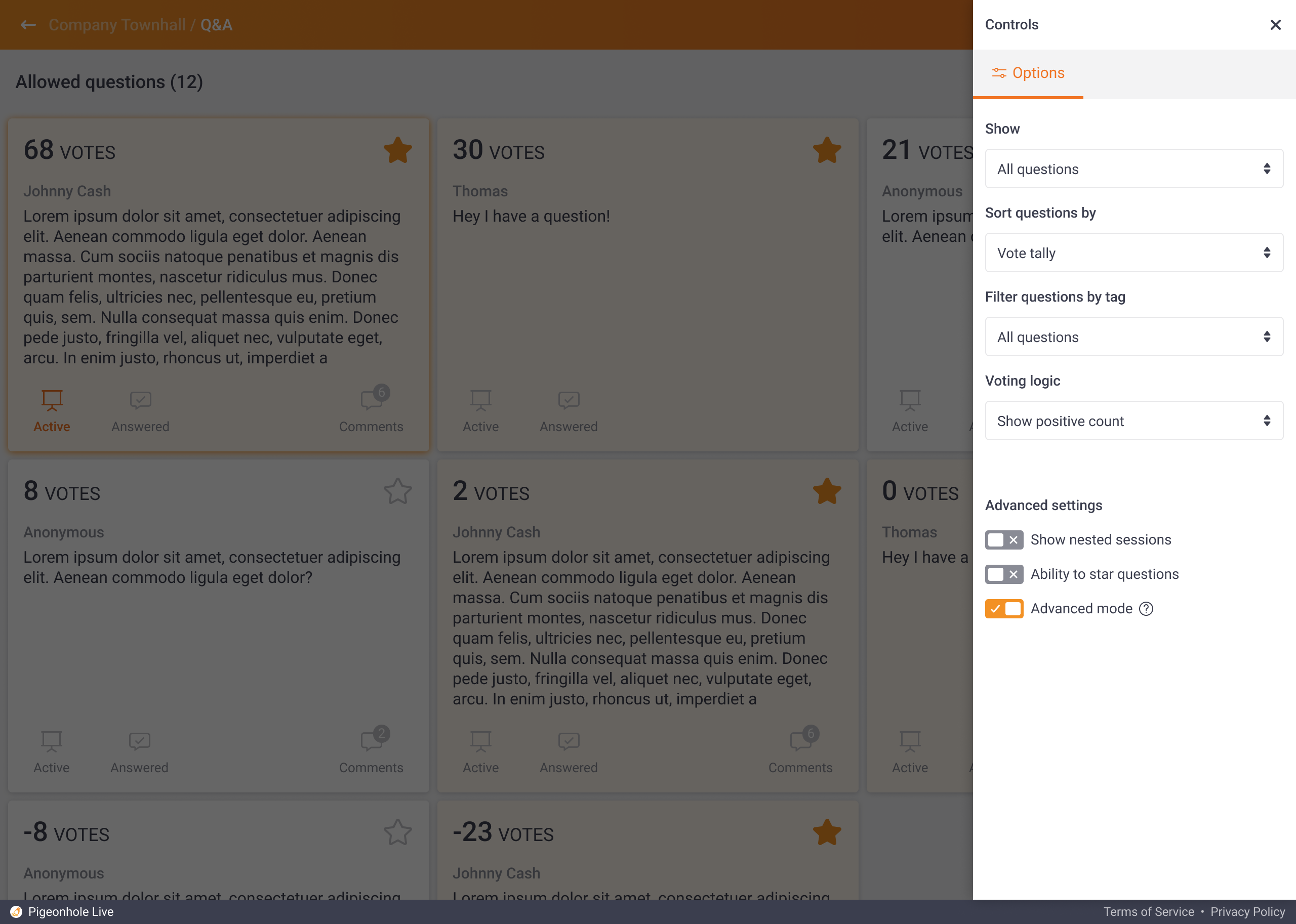Click Anonymous name on 8 votes card
The image size is (1296, 924).
coord(64,532)
